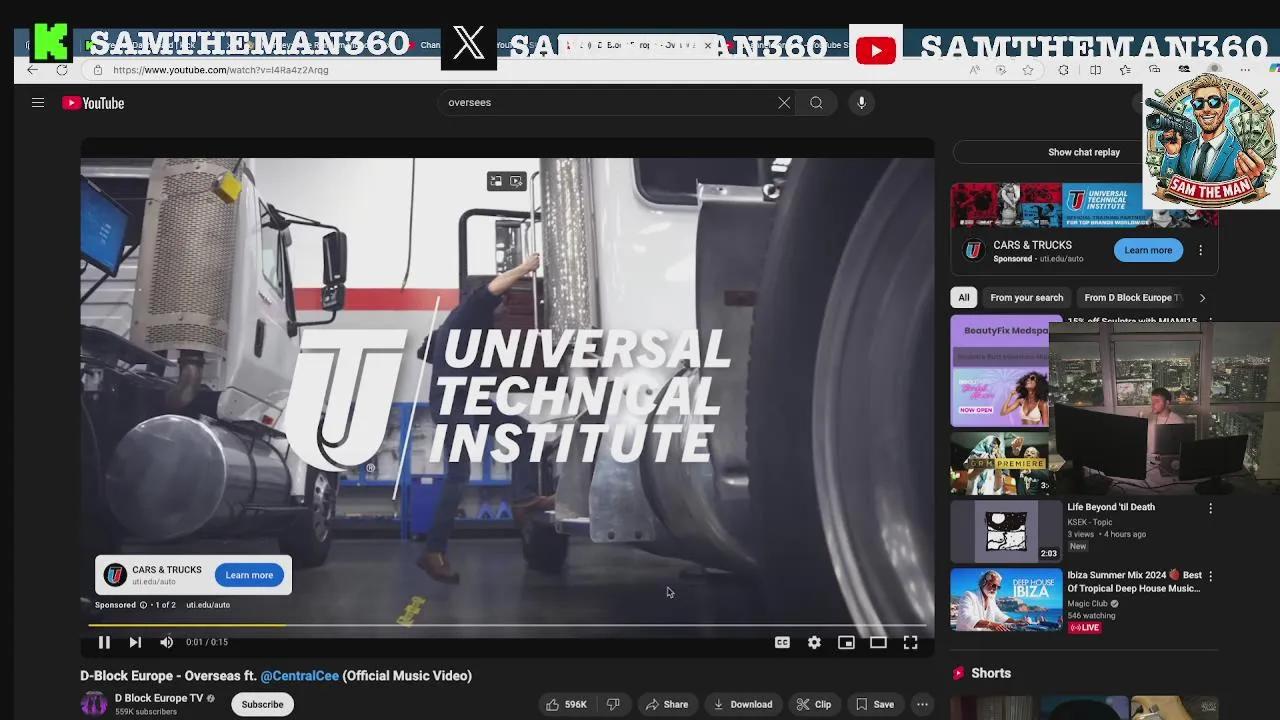1280x720 pixels.
Task: Bookmark page with star icon
Action: click(1027, 70)
